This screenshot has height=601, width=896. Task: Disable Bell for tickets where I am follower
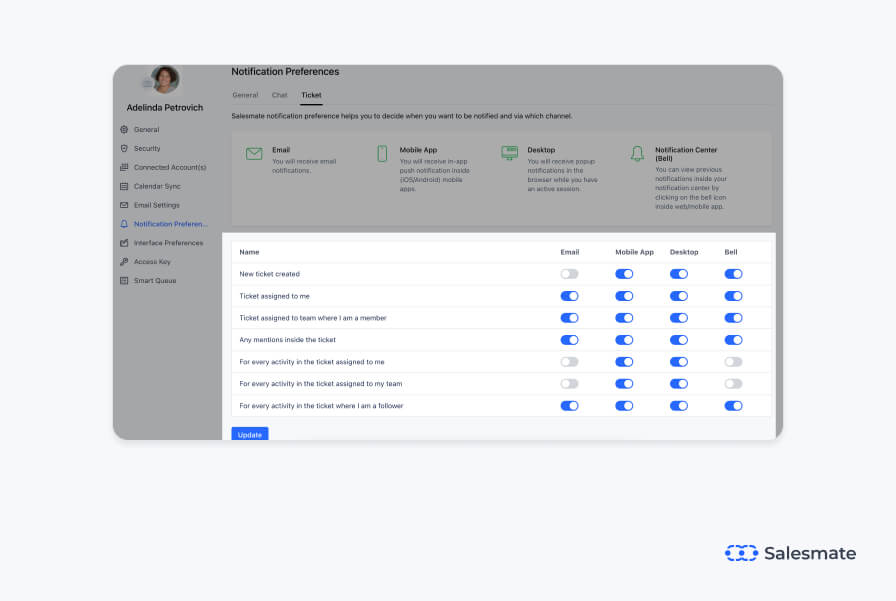click(x=733, y=406)
